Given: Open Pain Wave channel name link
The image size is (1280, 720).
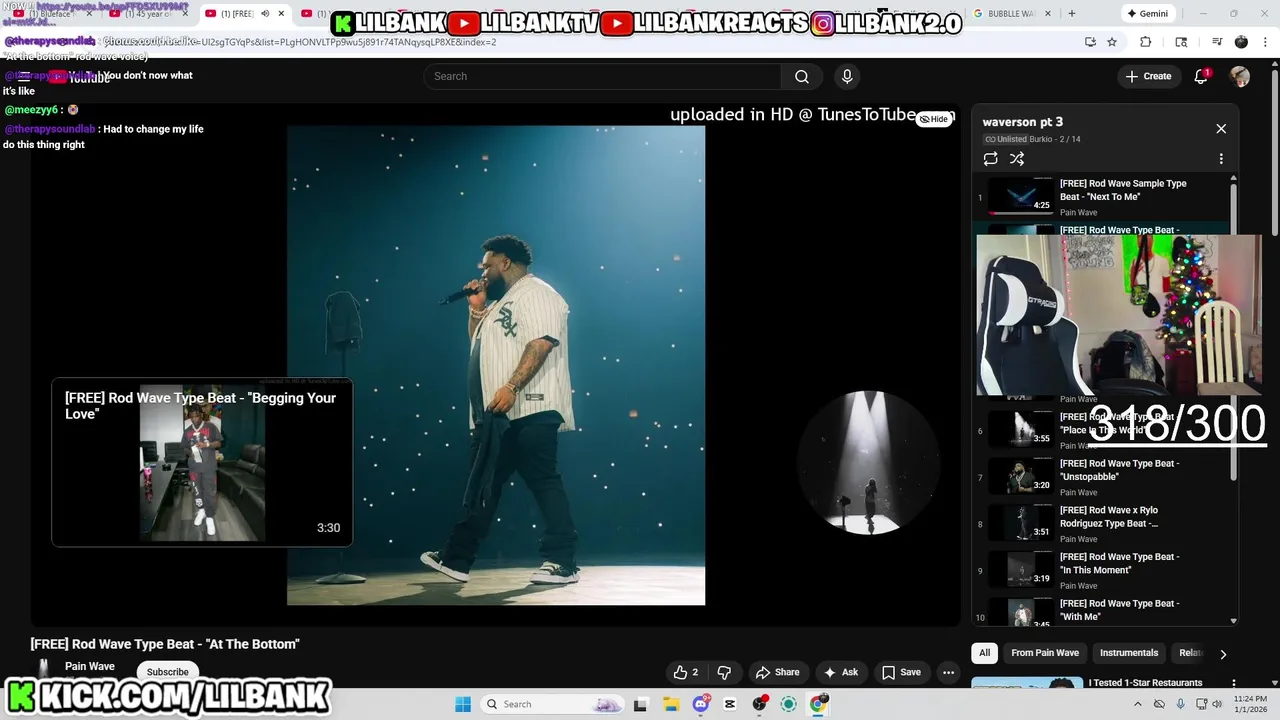Looking at the screenshot, I should pyautogui.click(x=90, y=666).
